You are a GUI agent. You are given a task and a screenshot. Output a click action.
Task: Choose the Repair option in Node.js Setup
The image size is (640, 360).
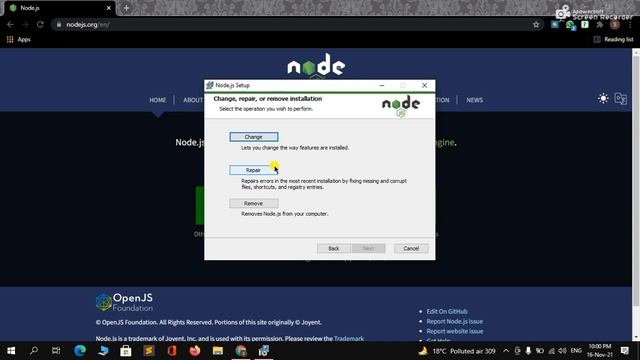coord(253,170)
